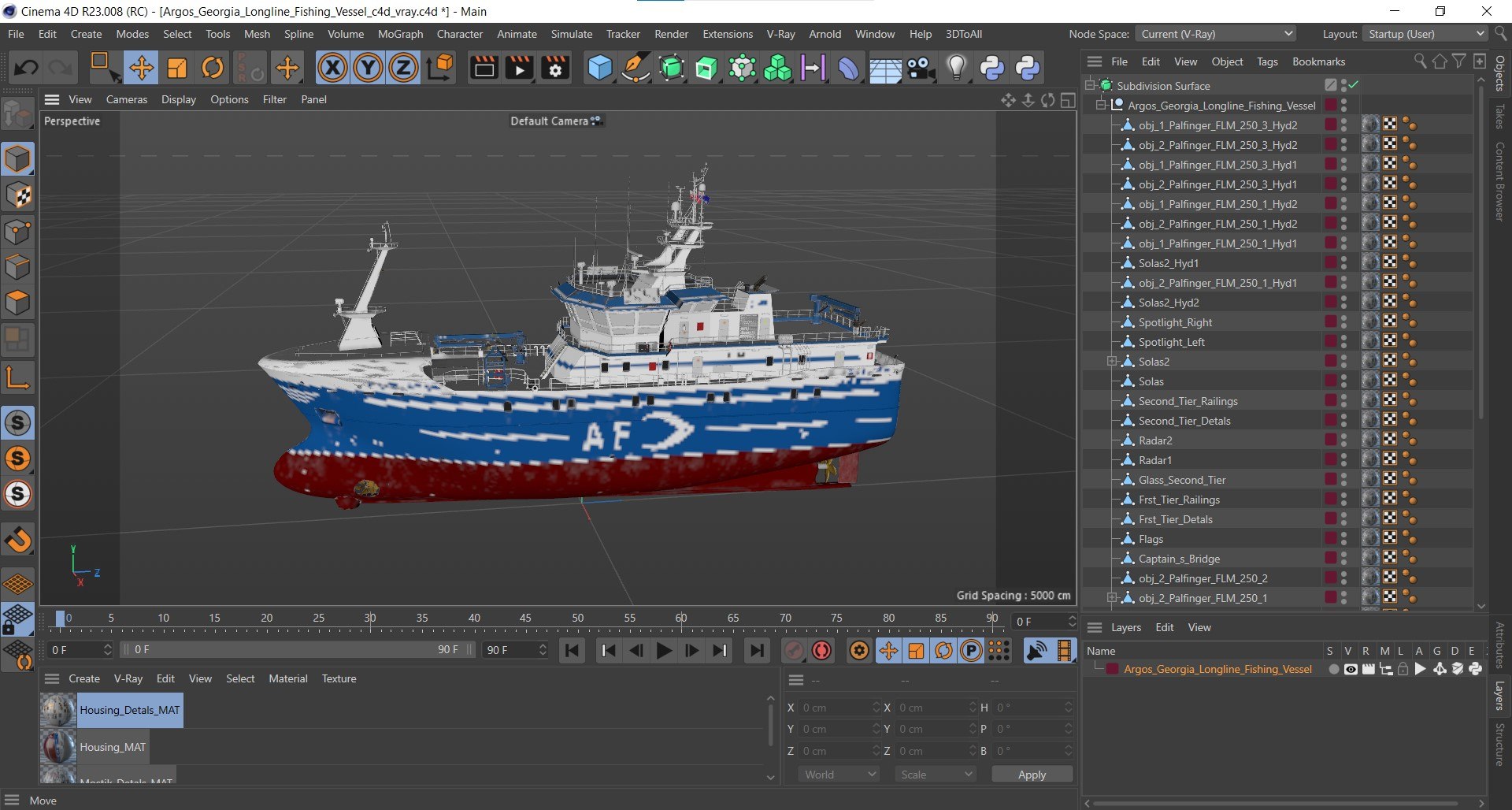The image size is (1512, 810).
Task: Open Layout dropdown Startup (User)
Action: point(1425,34)
